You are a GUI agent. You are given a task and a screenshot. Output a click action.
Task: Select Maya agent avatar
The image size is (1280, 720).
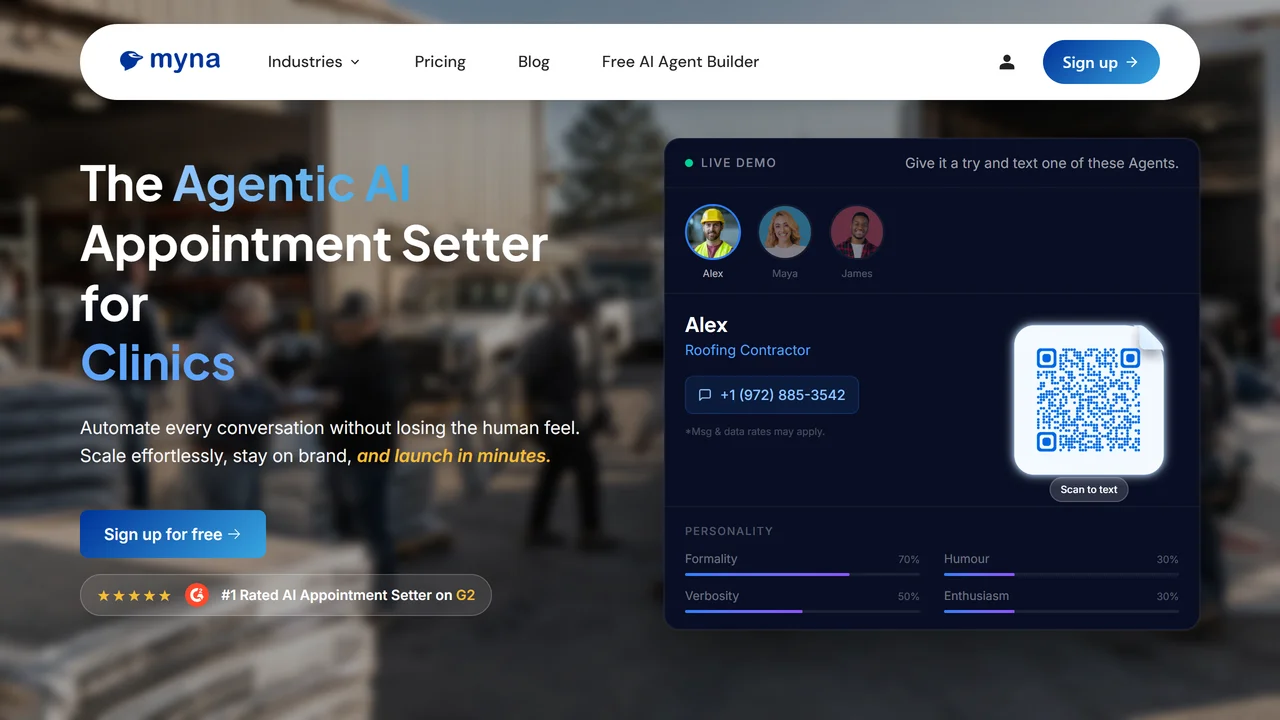coord(785,232)
